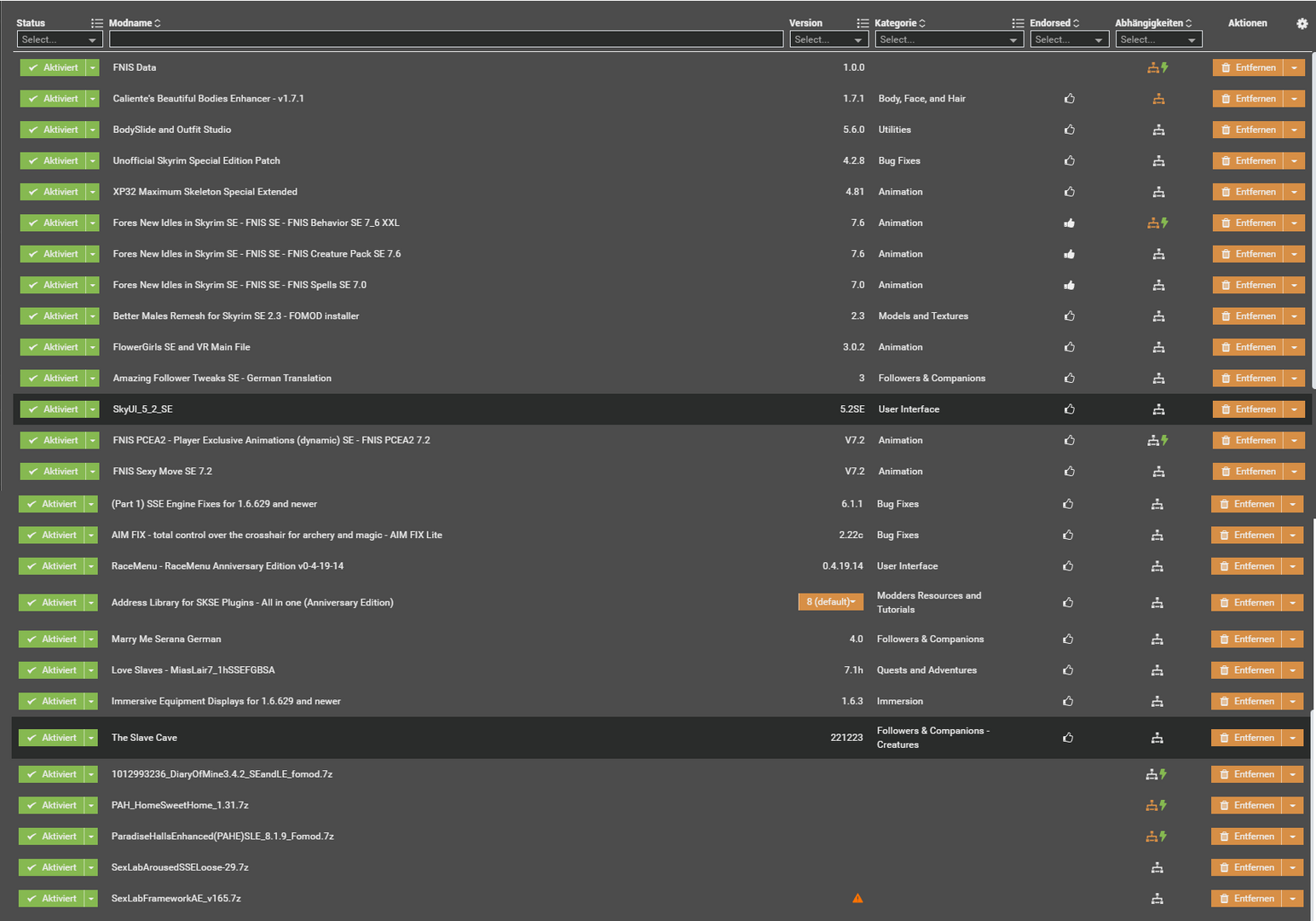Toggle Aktiviert for Love Slaves MiasLair
The width and height of the screenshot is (1316, 921).
(51, 670)
